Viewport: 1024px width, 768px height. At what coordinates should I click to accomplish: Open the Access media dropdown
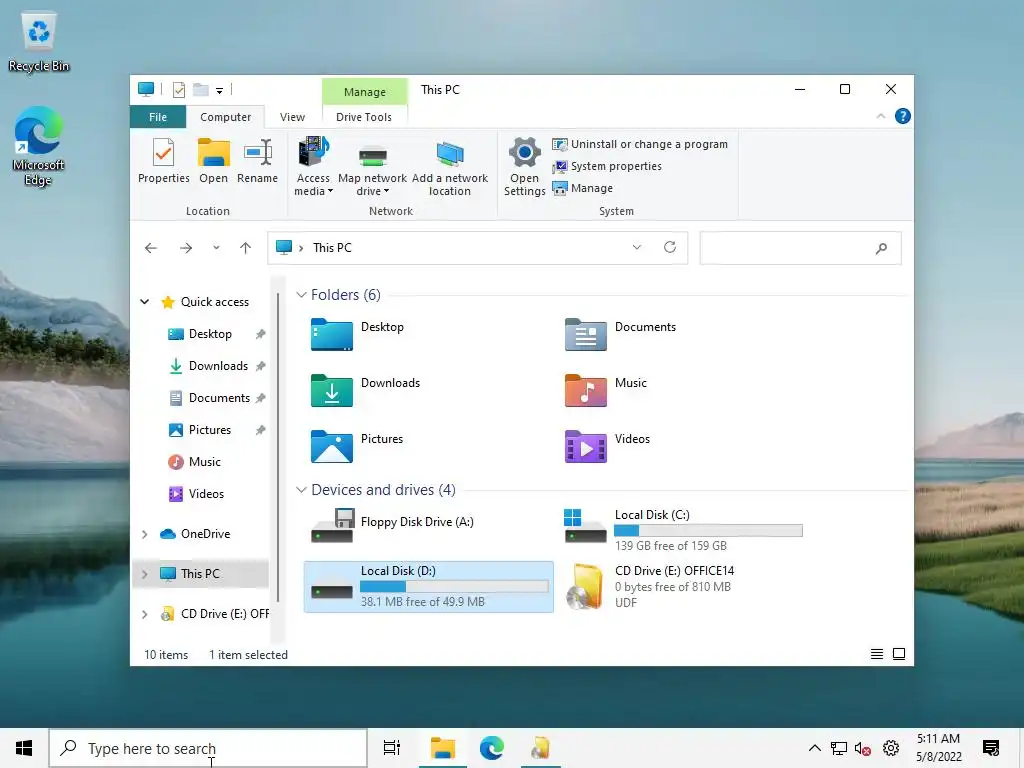pyautogui.click(x=313, y=167)
